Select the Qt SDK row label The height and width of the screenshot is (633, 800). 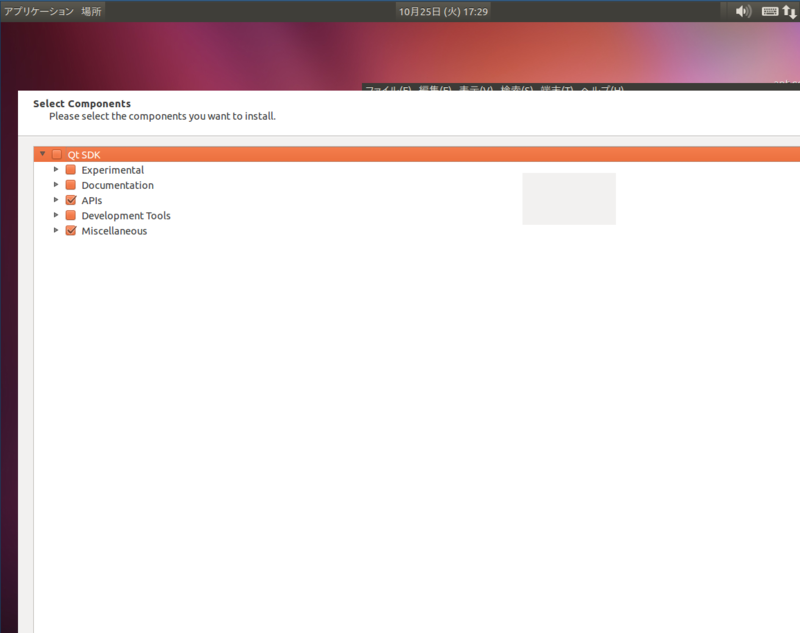(x=84, y=155)
